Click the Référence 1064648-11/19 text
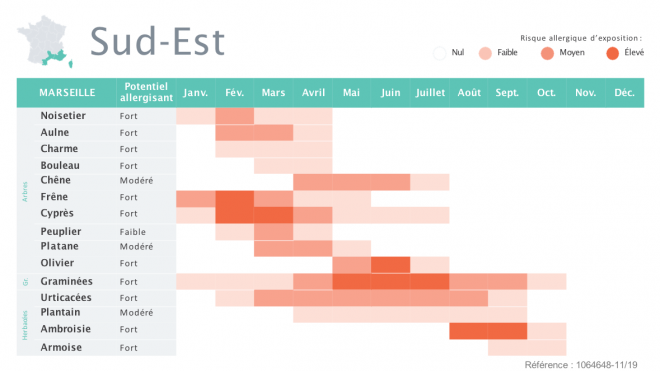 (x=581, y=365)
